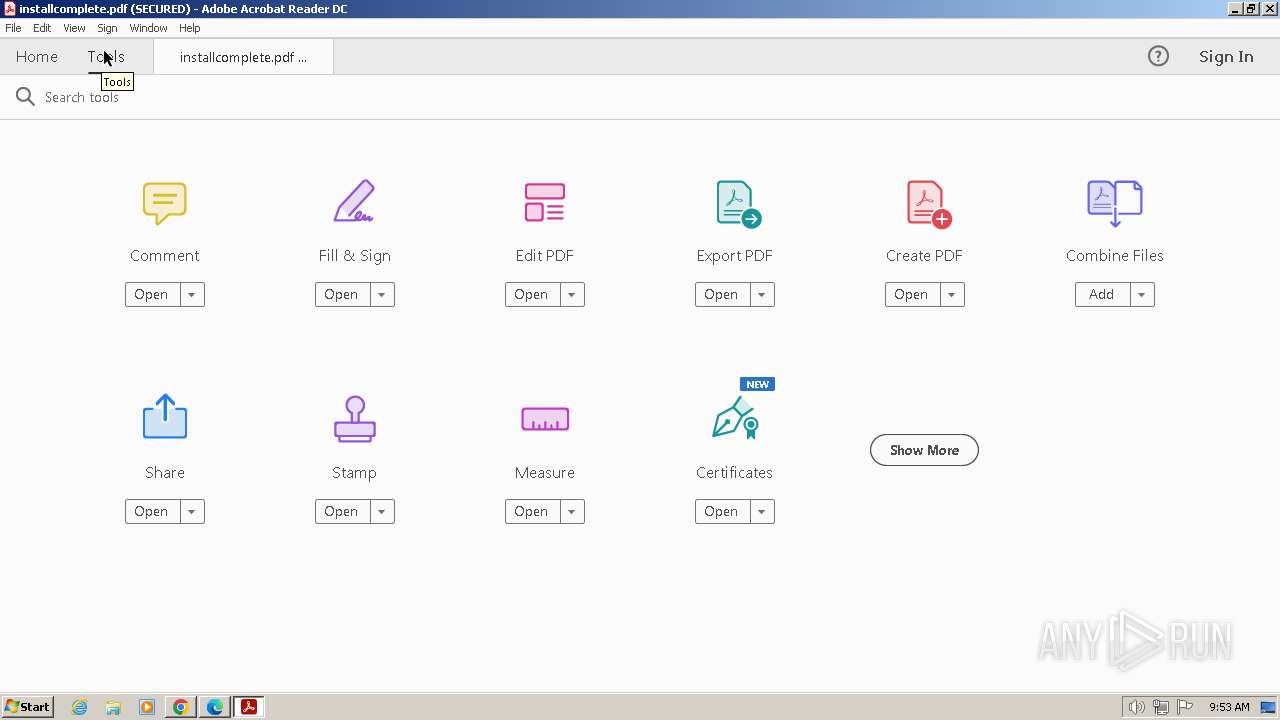Click Open button under Stamp
Viewport: 1280px width, 720px height.
341,511
